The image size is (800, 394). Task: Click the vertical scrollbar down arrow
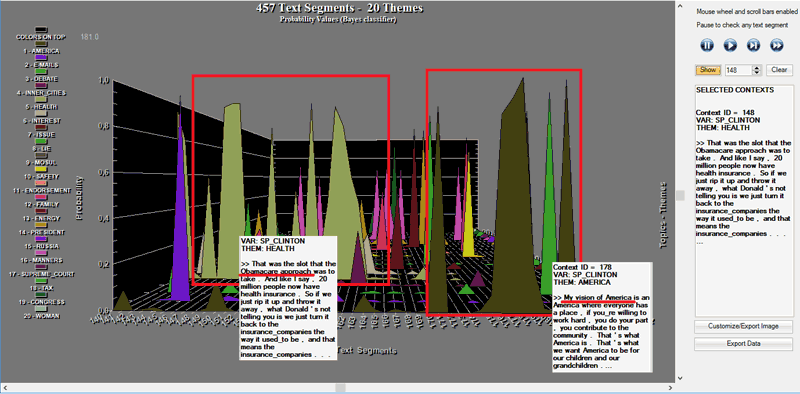(679, 378)
